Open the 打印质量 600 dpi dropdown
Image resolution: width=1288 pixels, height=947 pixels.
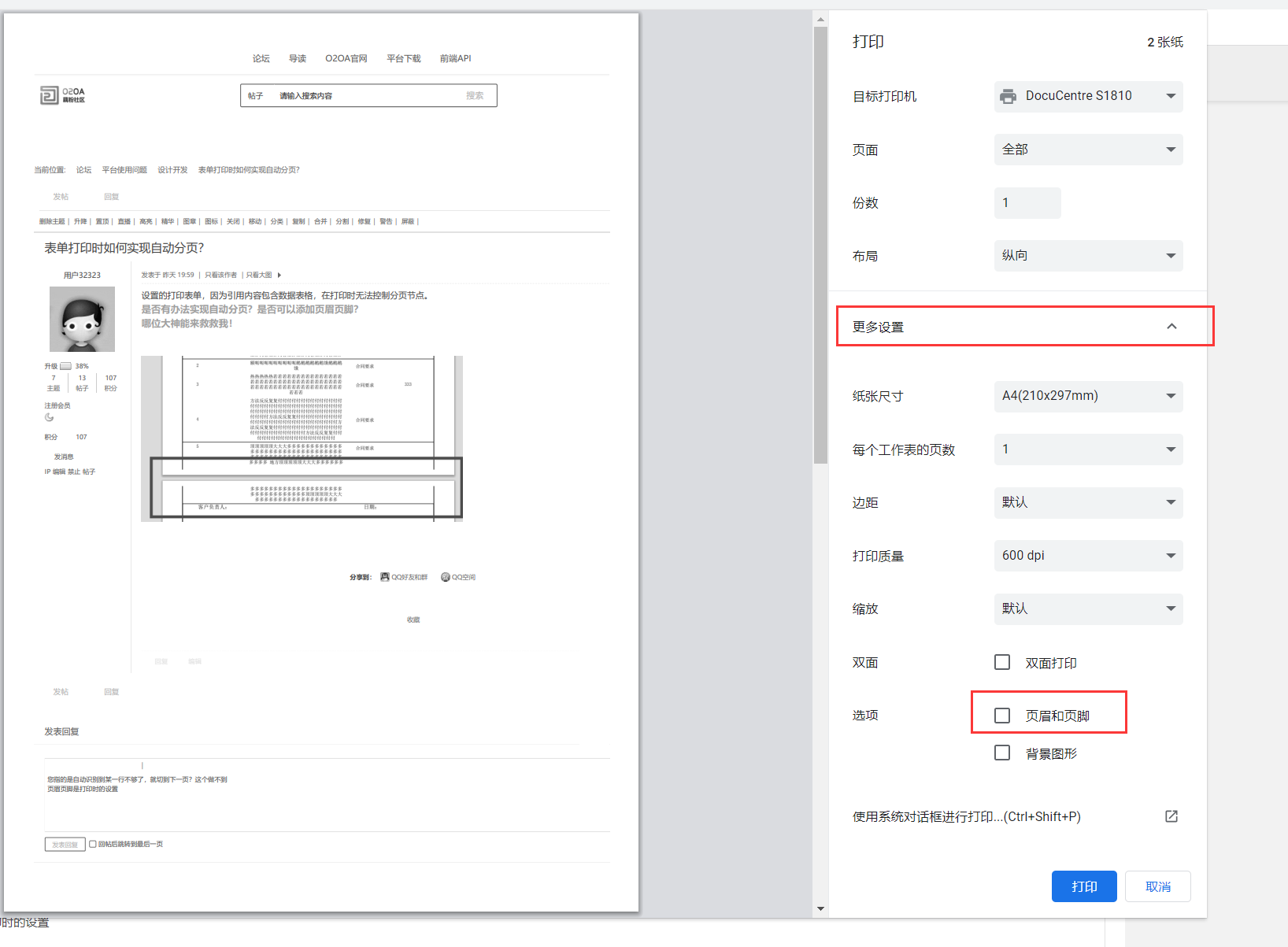point(1089,556)
